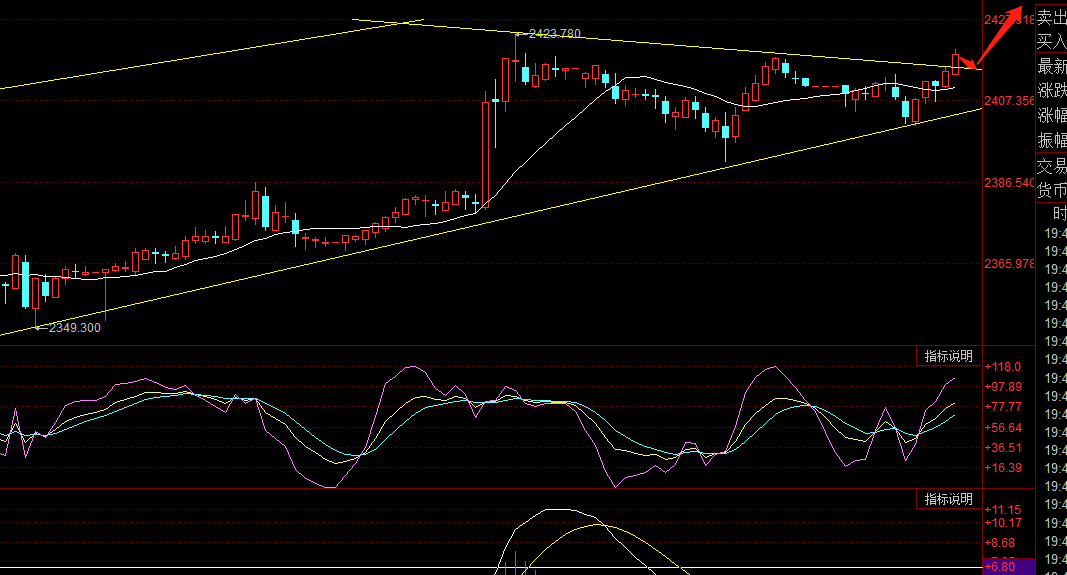The width and height of the screenshot is (1067, 575).
Task: Click the 2349.300 low price marker
Action: coord(70,328)
